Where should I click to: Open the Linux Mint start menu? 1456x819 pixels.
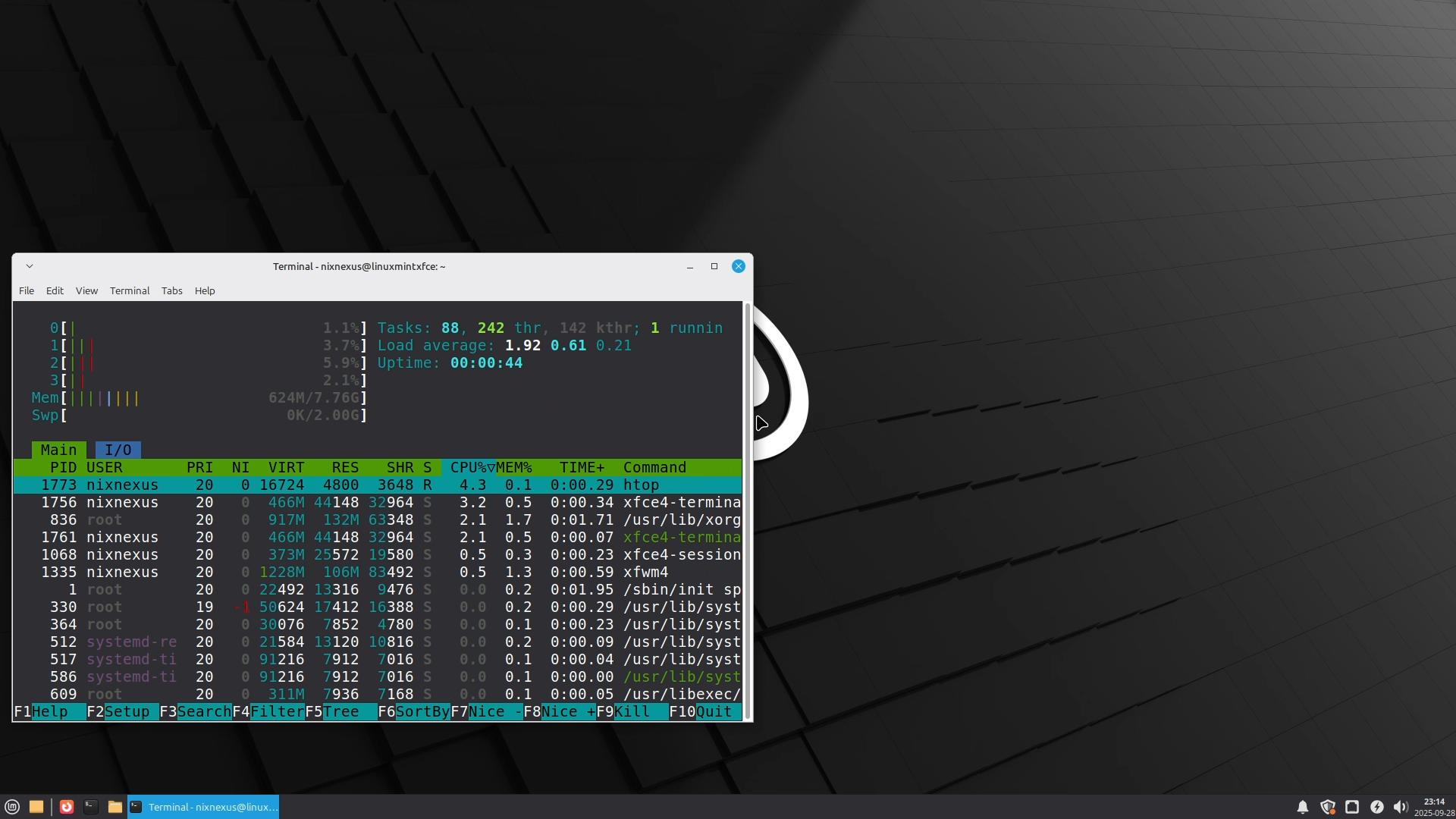(12, 807)
